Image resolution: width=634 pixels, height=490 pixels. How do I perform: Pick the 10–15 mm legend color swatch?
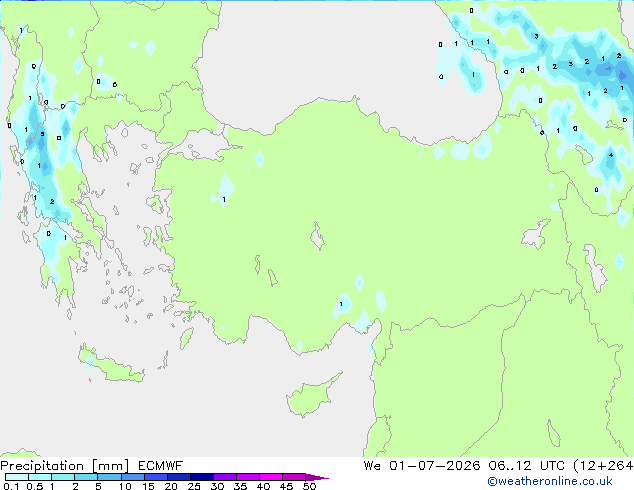pos(132,477)
